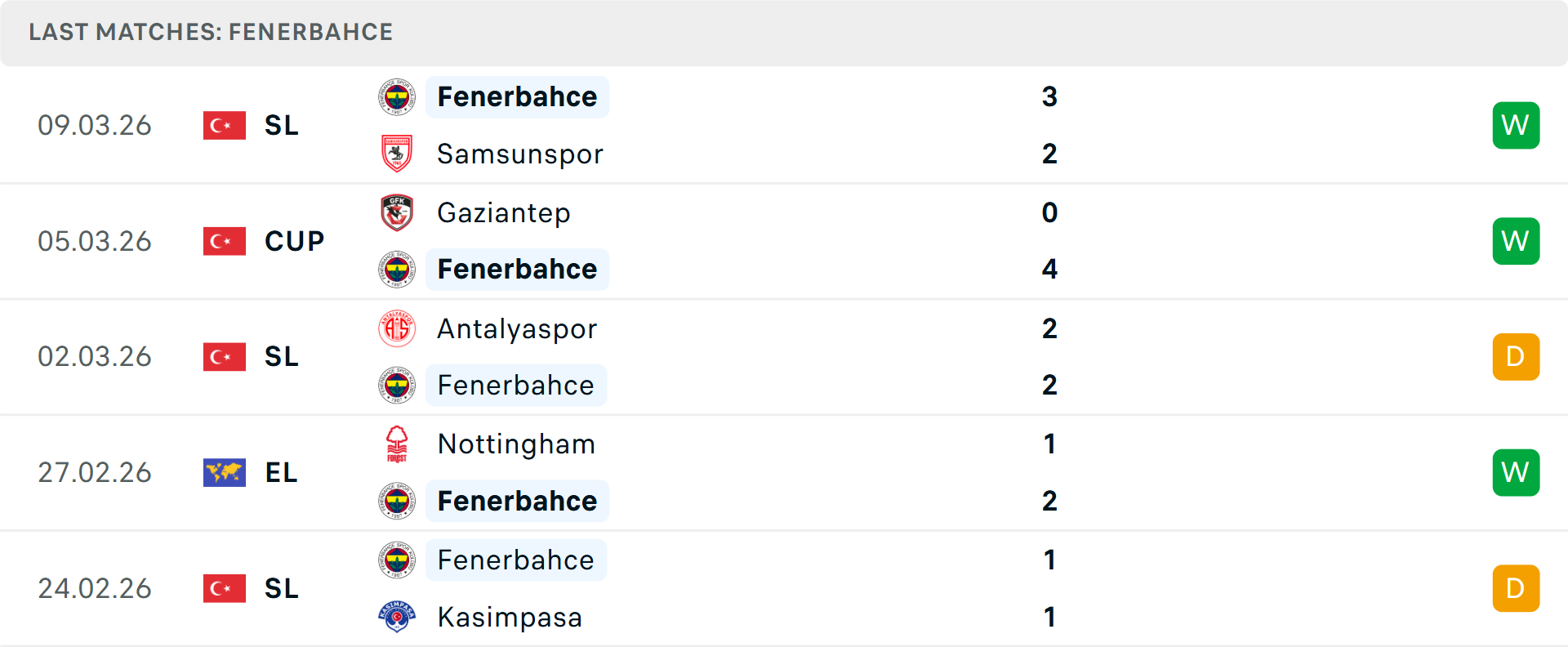Screen dimensions: 1568x647
Task: Select the Samsunspor team logo
Action: (x=397, y=154)
